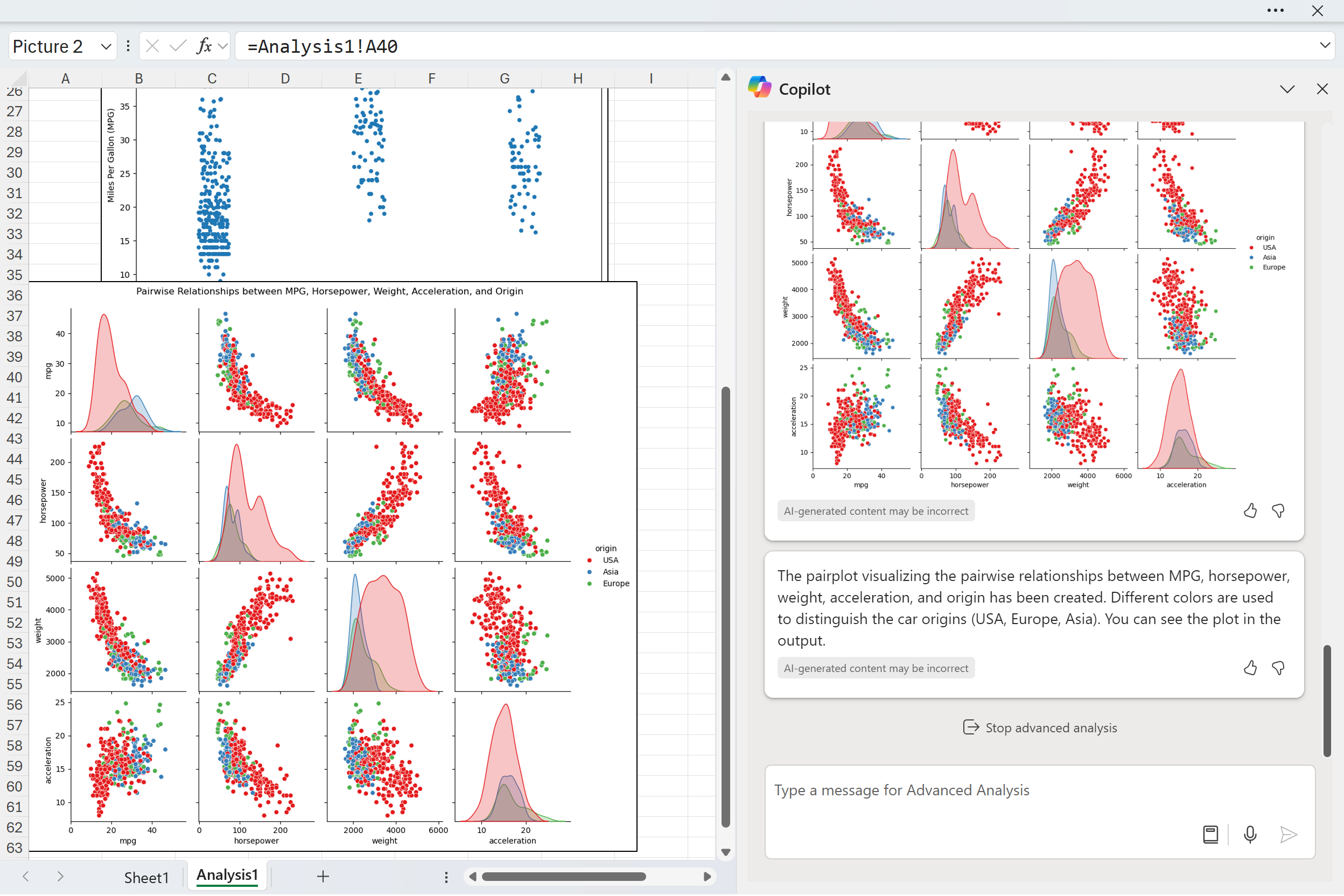
Task: Type in the Advanced Analysis message box
Action: [x=971, y=790]
